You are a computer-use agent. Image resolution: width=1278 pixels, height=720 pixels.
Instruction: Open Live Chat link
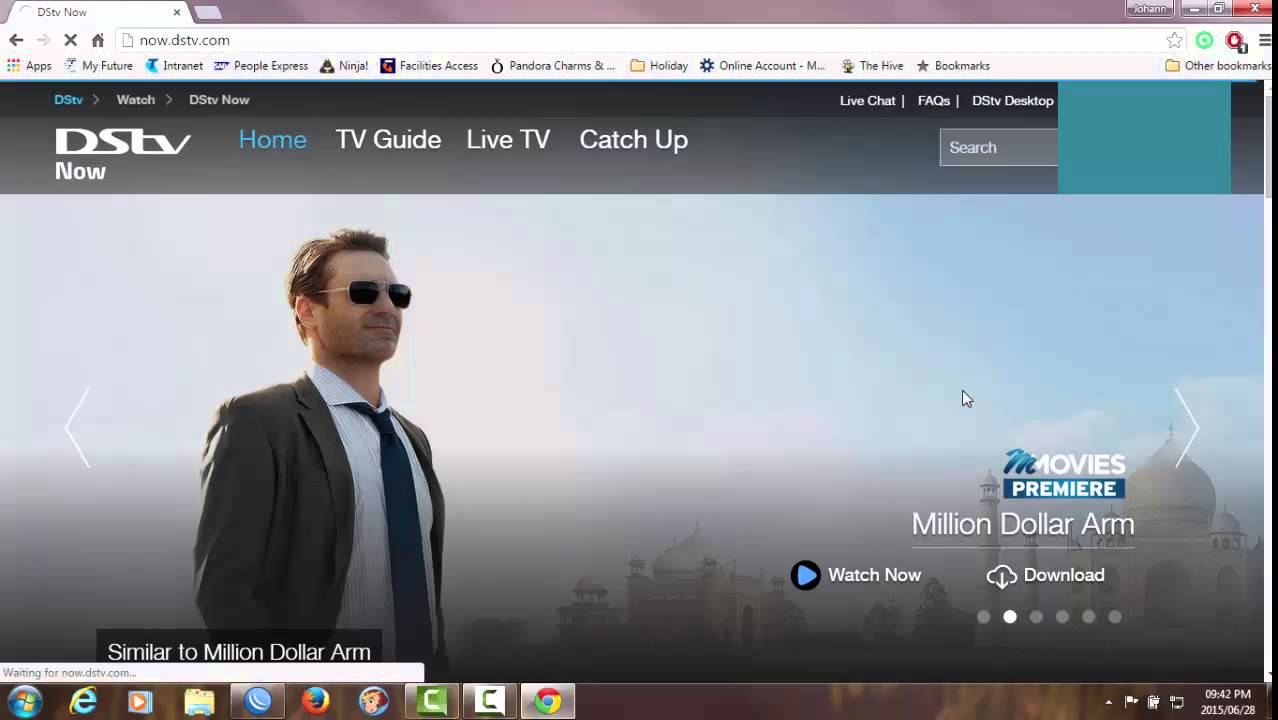[867, 101]
